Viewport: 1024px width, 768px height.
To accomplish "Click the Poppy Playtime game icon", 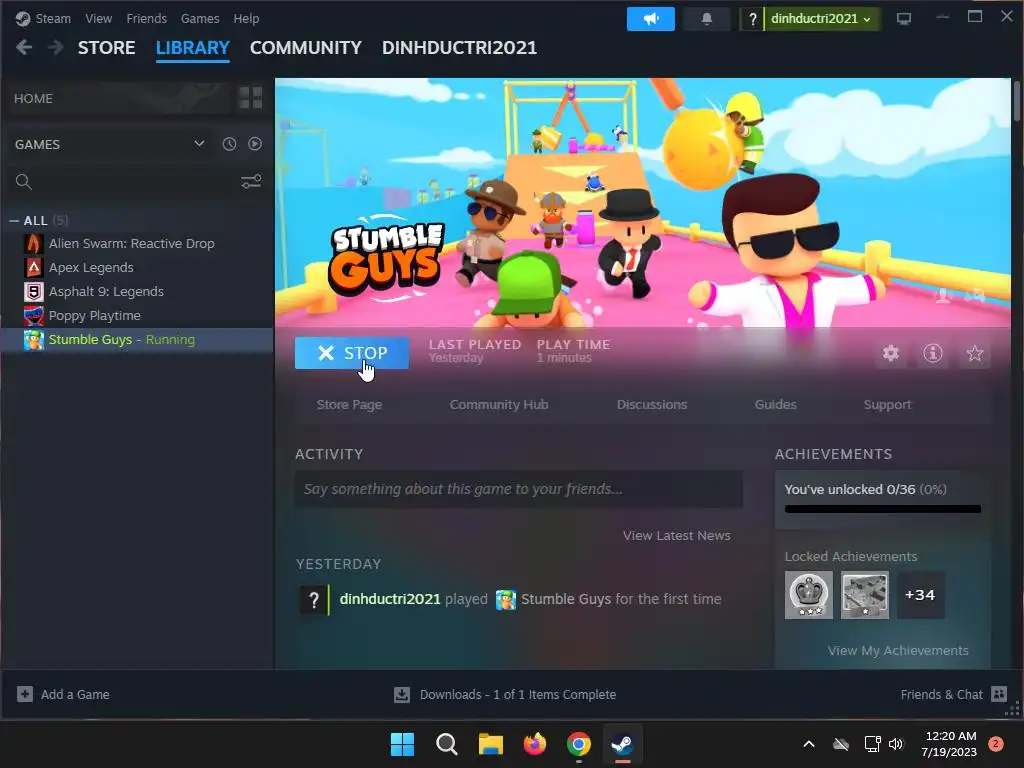I will coord(34,316).
